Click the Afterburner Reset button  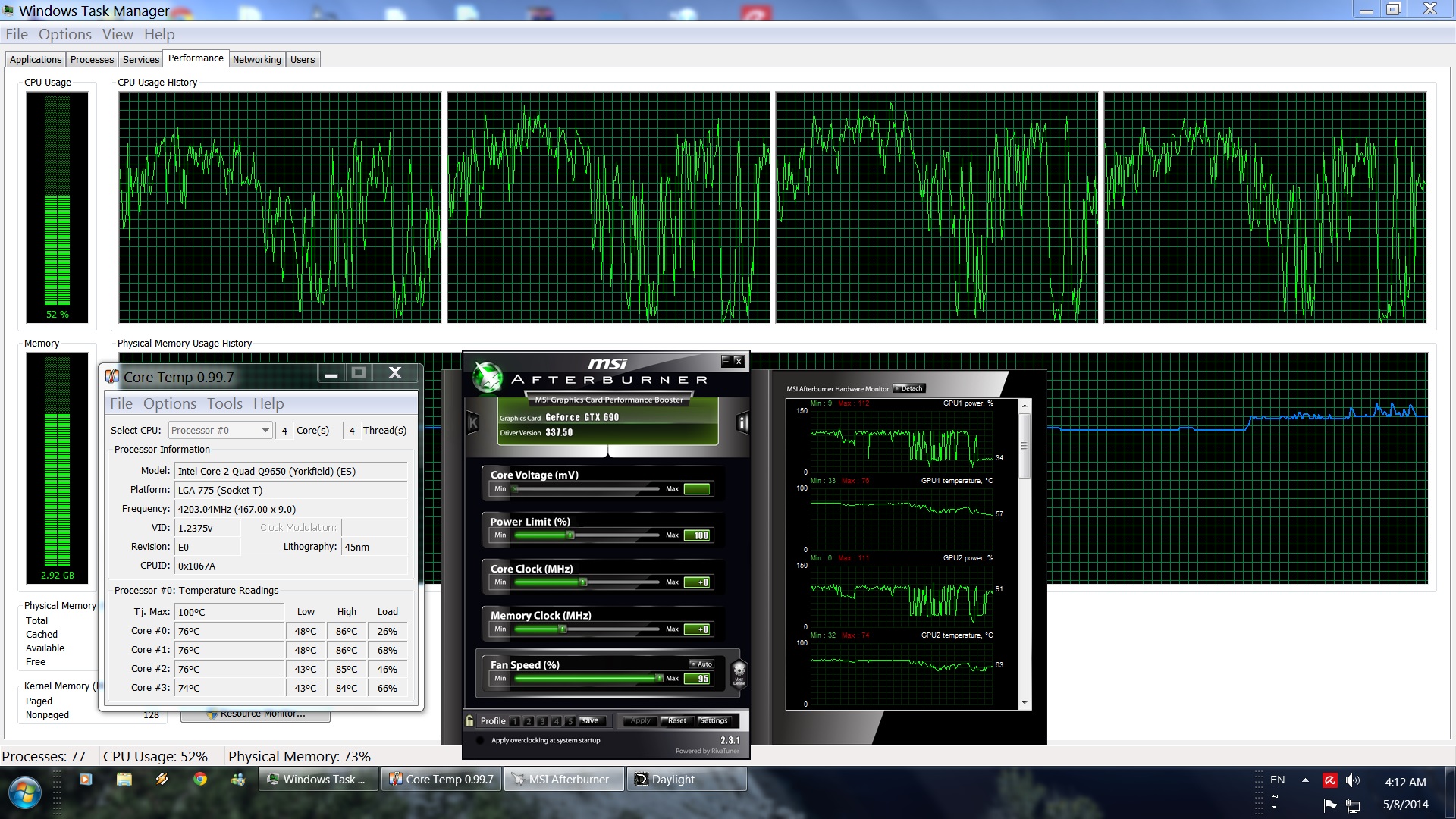point(676,720)
